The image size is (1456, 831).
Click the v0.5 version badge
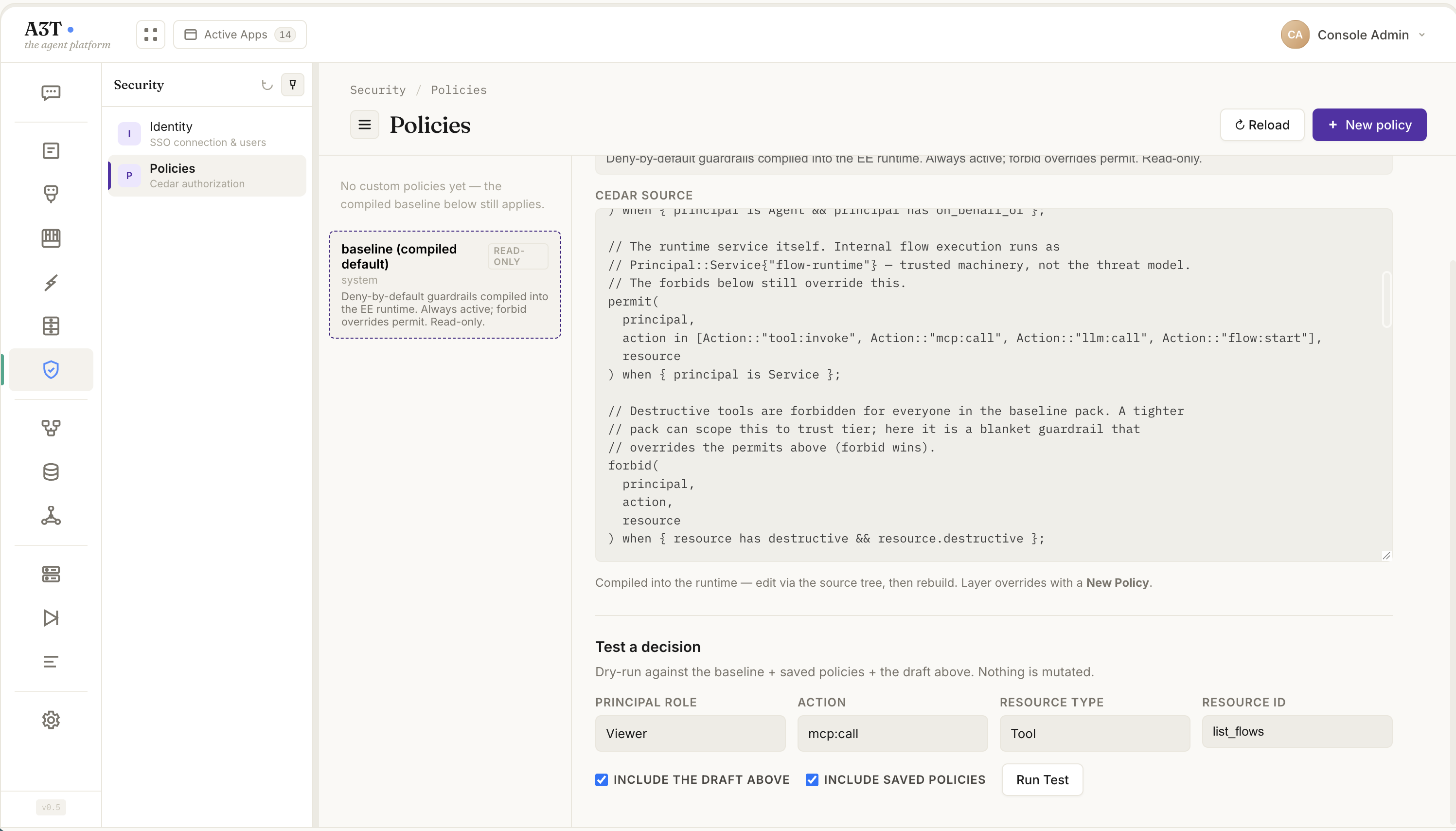point(51,807)
